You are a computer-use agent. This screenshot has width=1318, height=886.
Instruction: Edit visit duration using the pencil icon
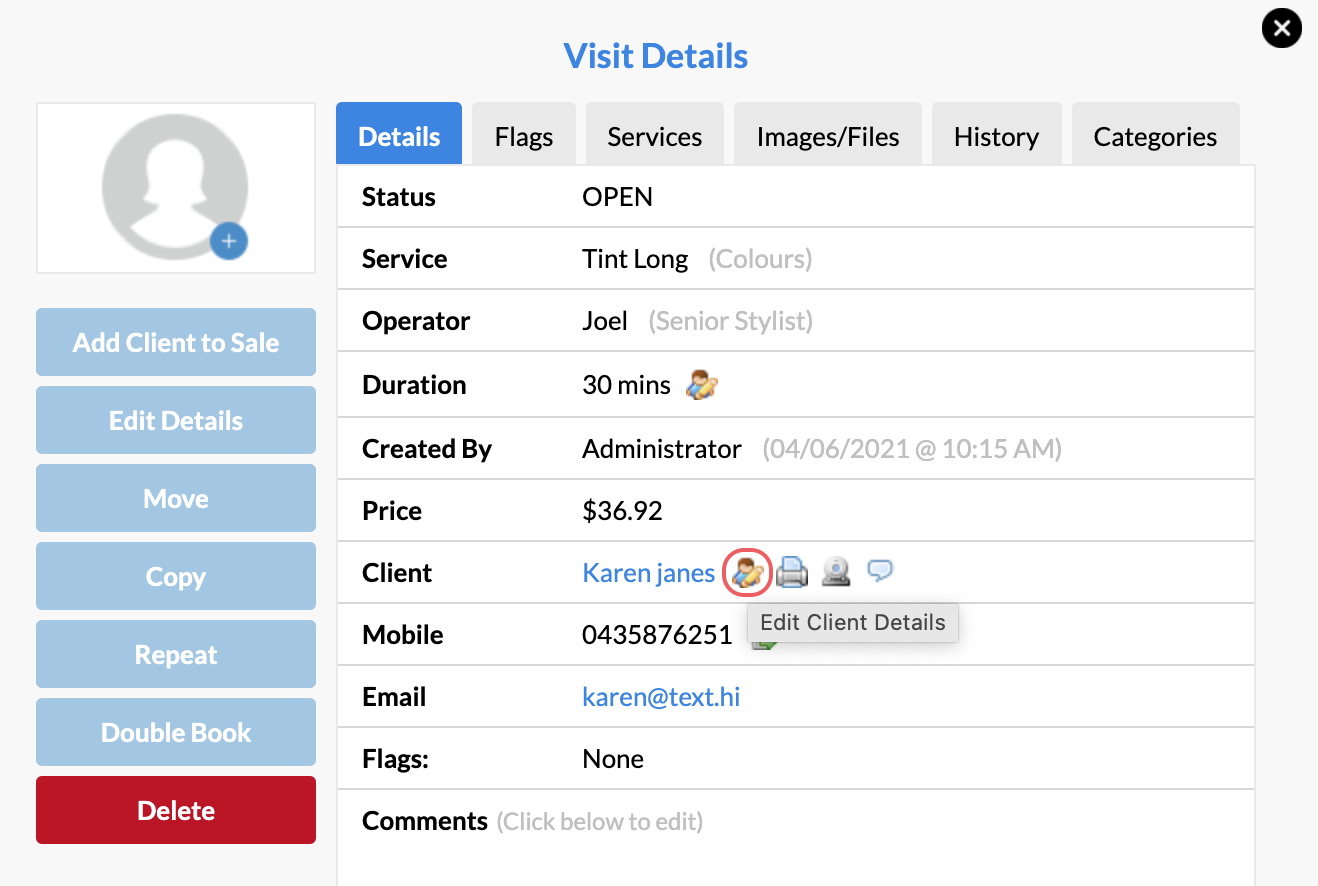[700, 384]
